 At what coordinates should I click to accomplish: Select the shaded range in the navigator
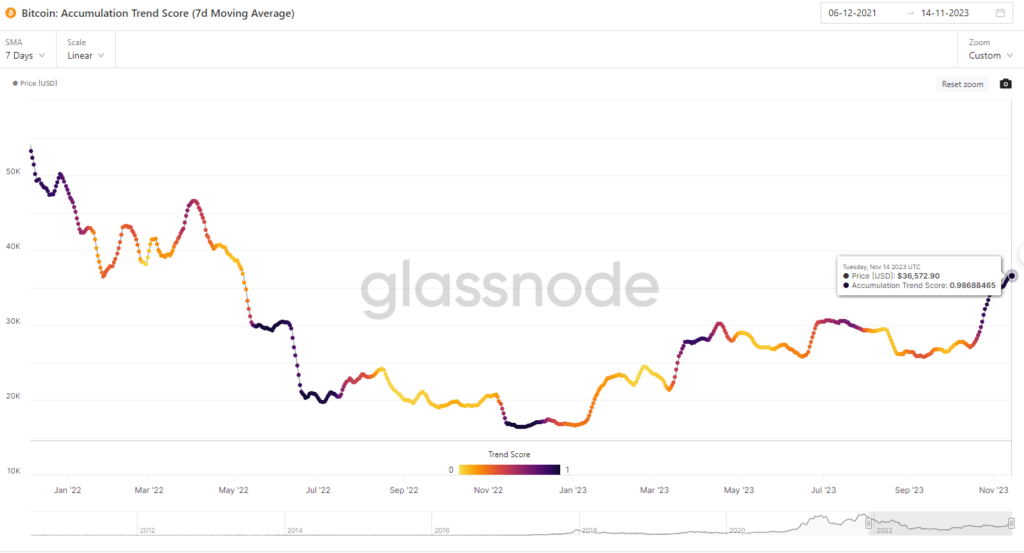(940, 524)
